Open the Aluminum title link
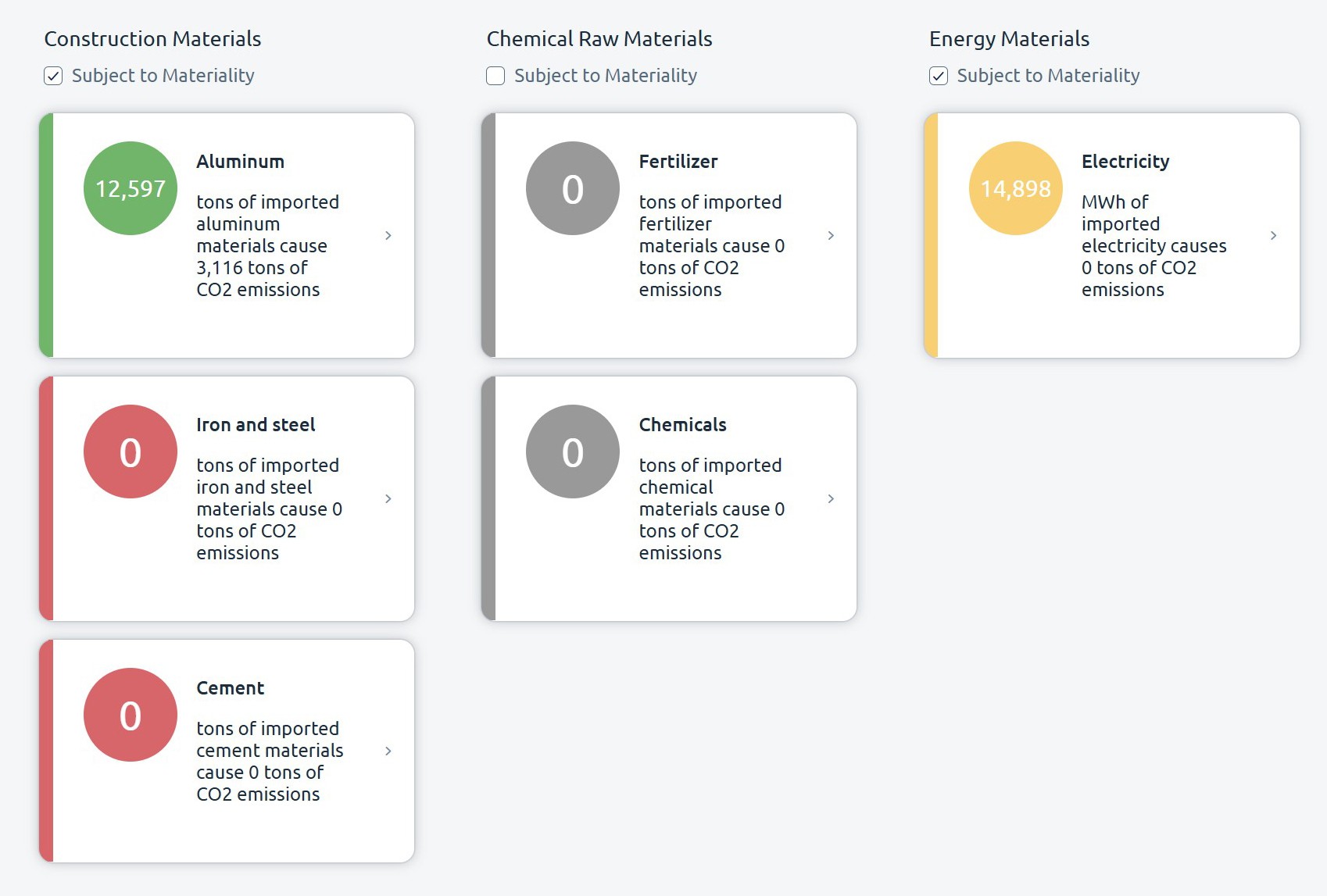Image resolution: width=1327 pixels, height=896 pixels. tap(241, 162)
